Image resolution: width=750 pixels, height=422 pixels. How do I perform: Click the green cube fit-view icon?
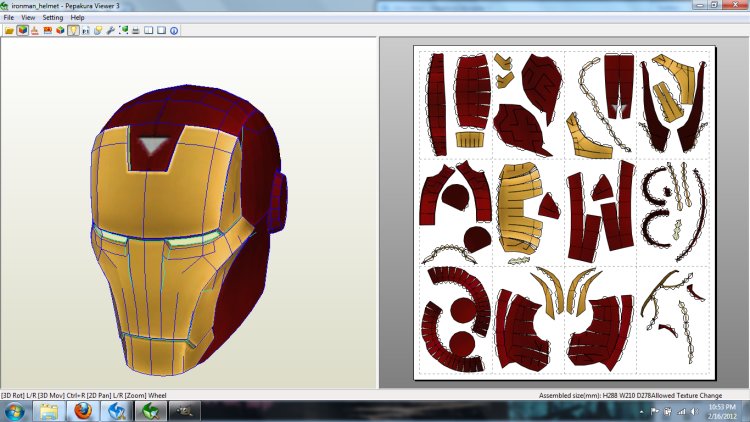[x=123, y=30]
